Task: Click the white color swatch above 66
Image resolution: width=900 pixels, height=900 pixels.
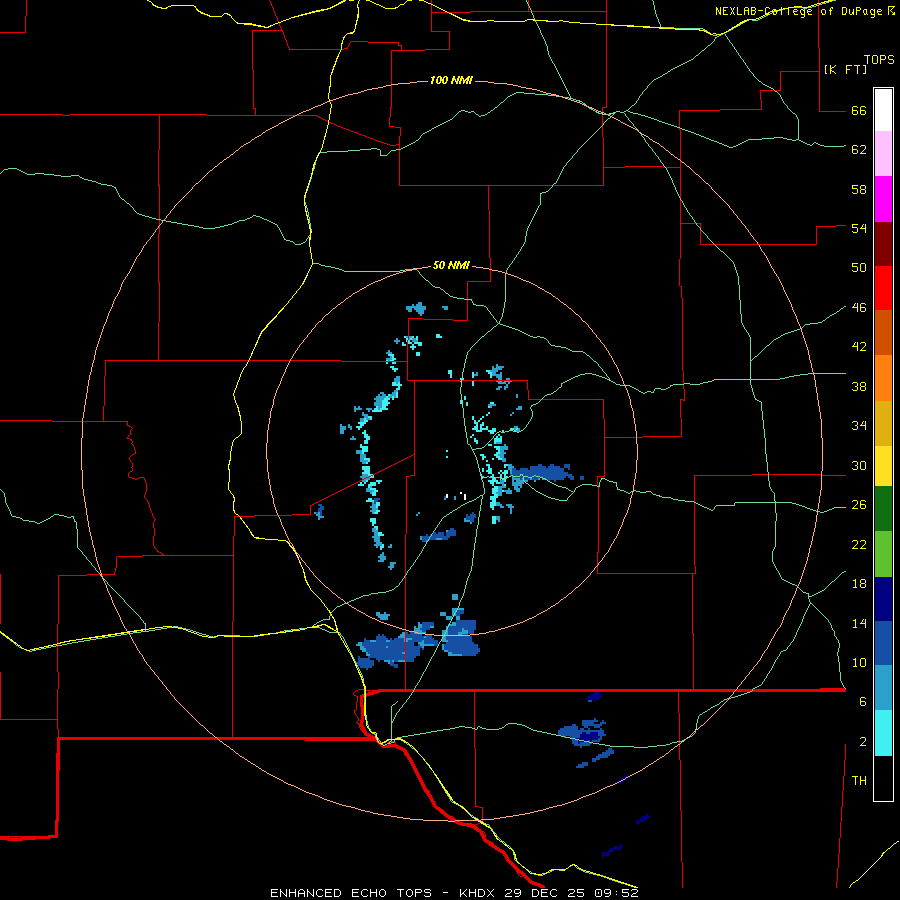Action: click(883, 110)
